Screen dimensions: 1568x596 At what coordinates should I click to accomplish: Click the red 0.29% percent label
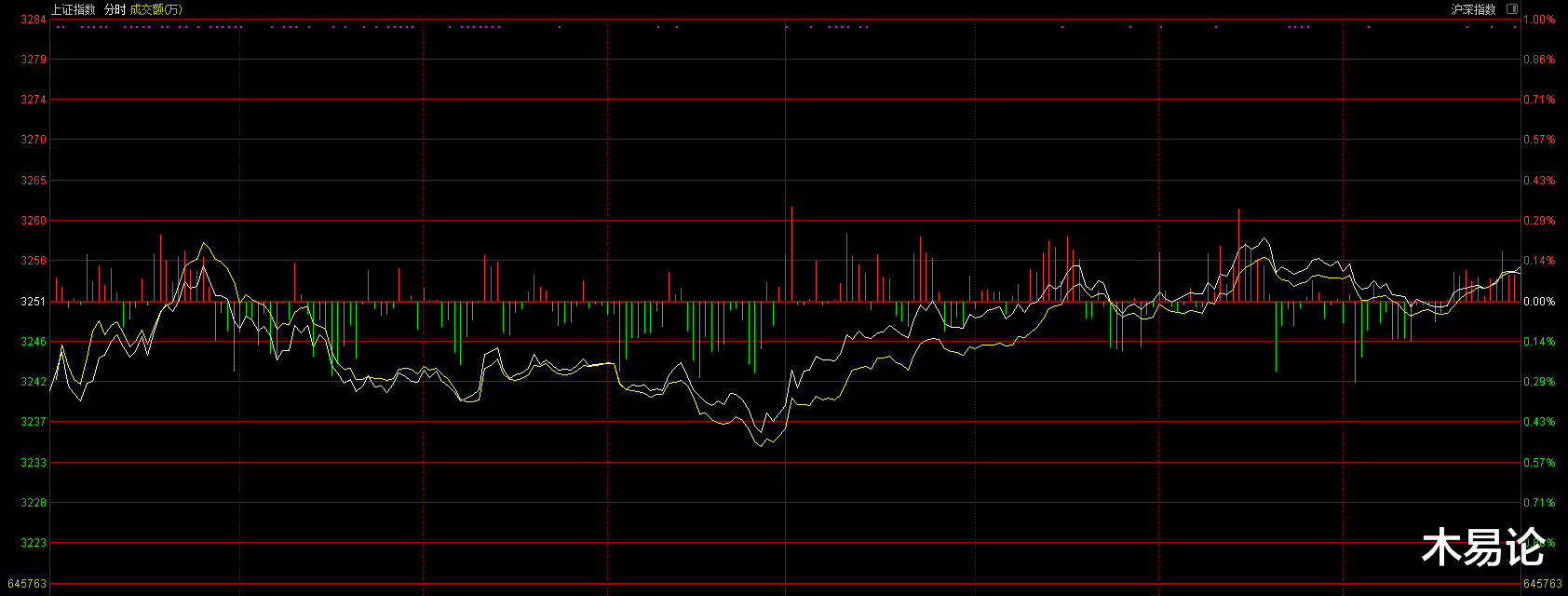1539,221
